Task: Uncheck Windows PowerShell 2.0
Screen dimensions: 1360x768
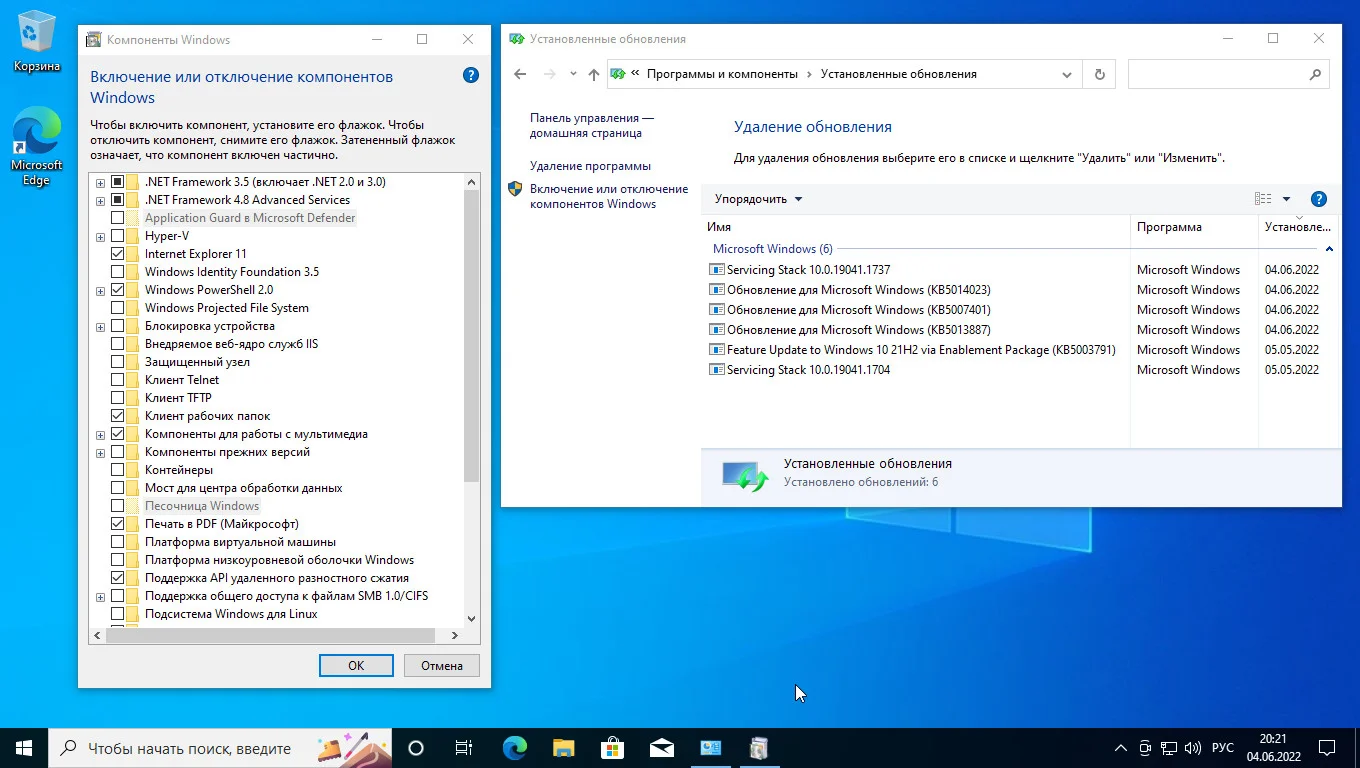Action: 118,290
